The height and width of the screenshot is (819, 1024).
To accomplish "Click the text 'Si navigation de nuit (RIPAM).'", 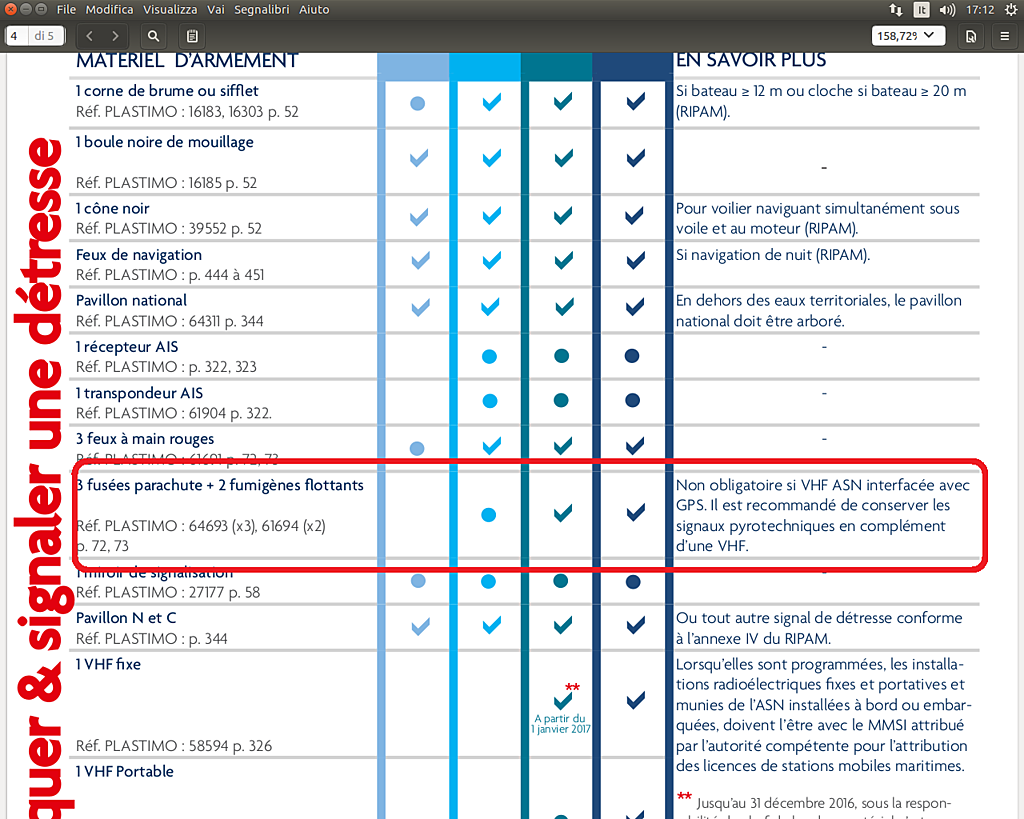I will click(773, 255).
